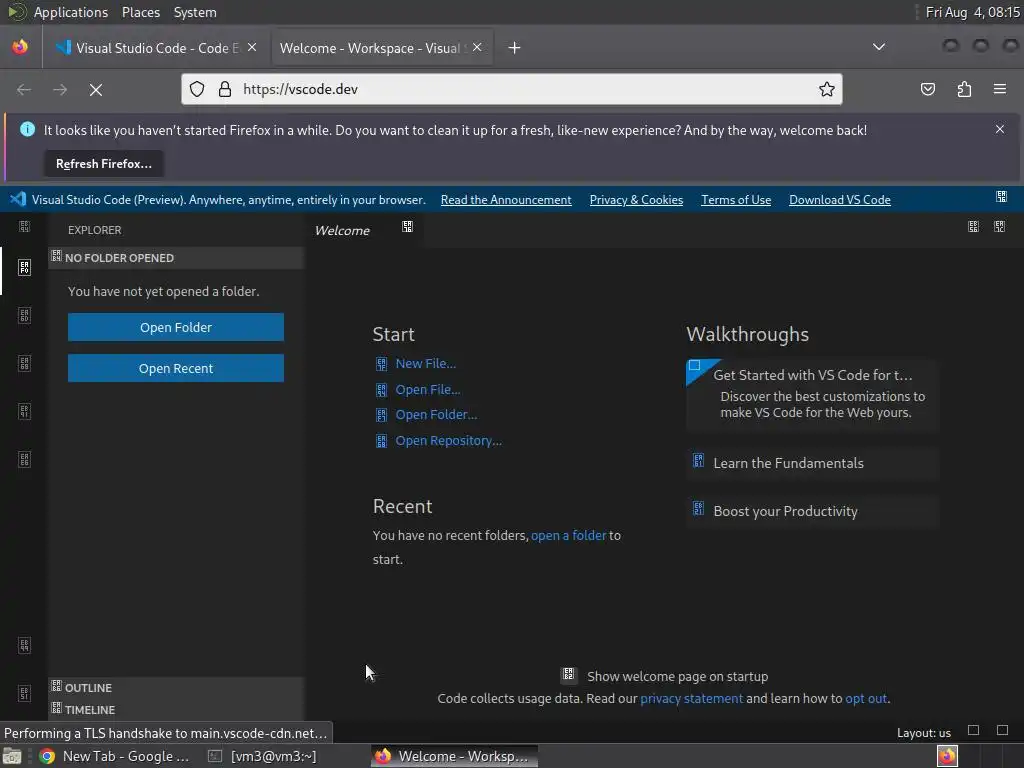Open the Read the Announcement link
The image size is (1024, 768).
point(506,200)
